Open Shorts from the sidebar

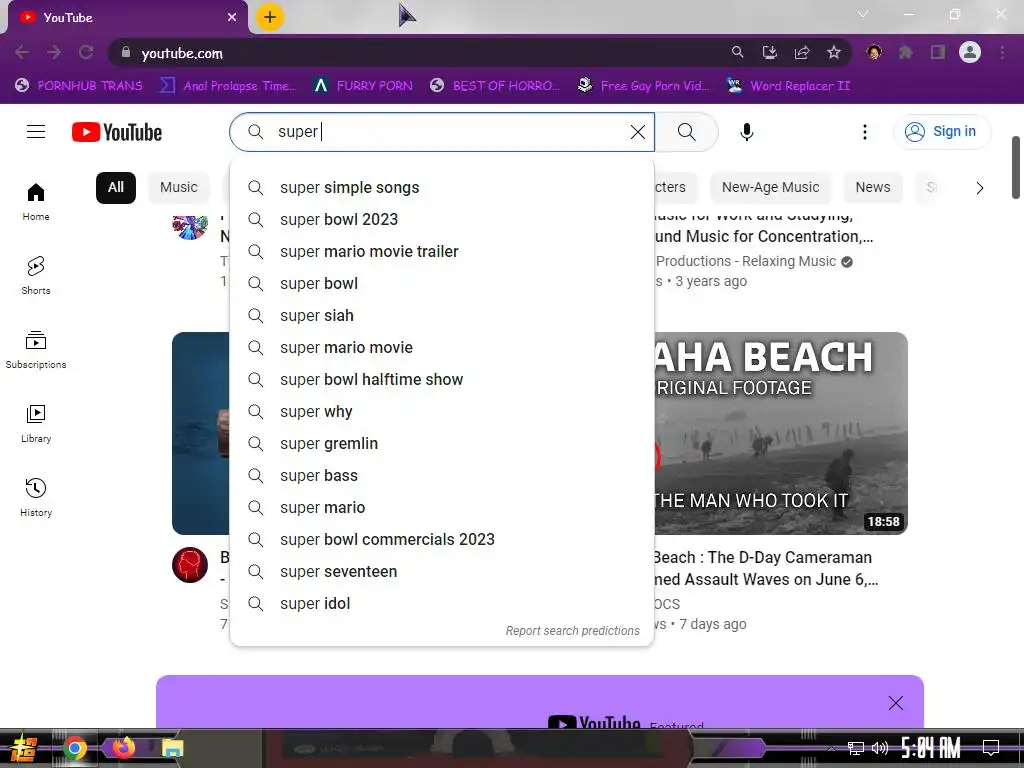(36, 276)
